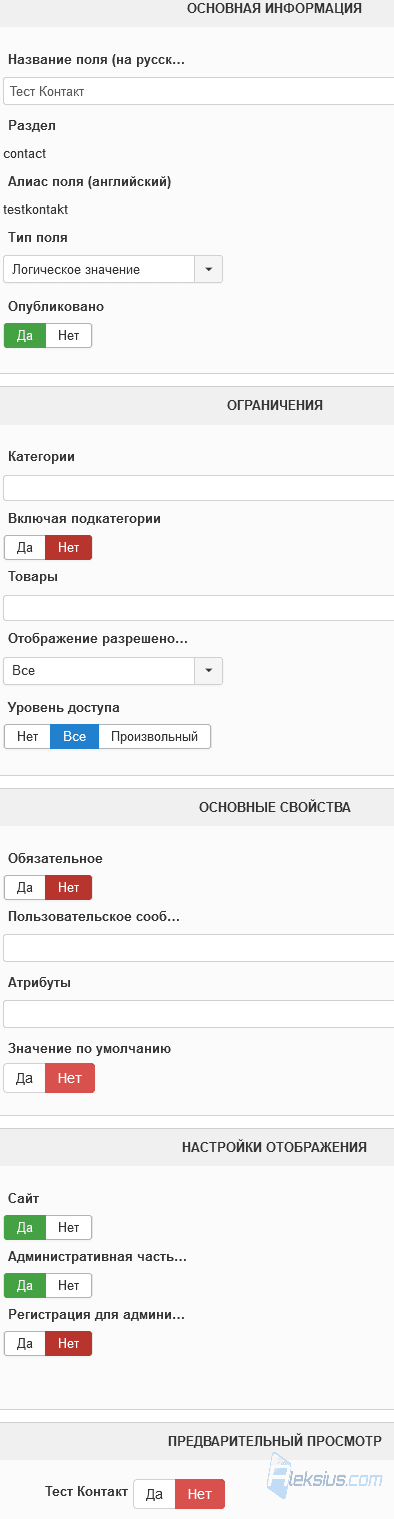Select 'Логическое значение' combo box field
This screenshot has width=394, height=1519.
[x=99, y=269]
